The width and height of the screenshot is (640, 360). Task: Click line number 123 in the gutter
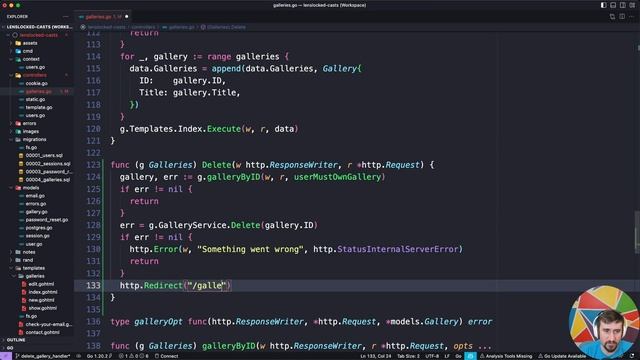point(93,165)
